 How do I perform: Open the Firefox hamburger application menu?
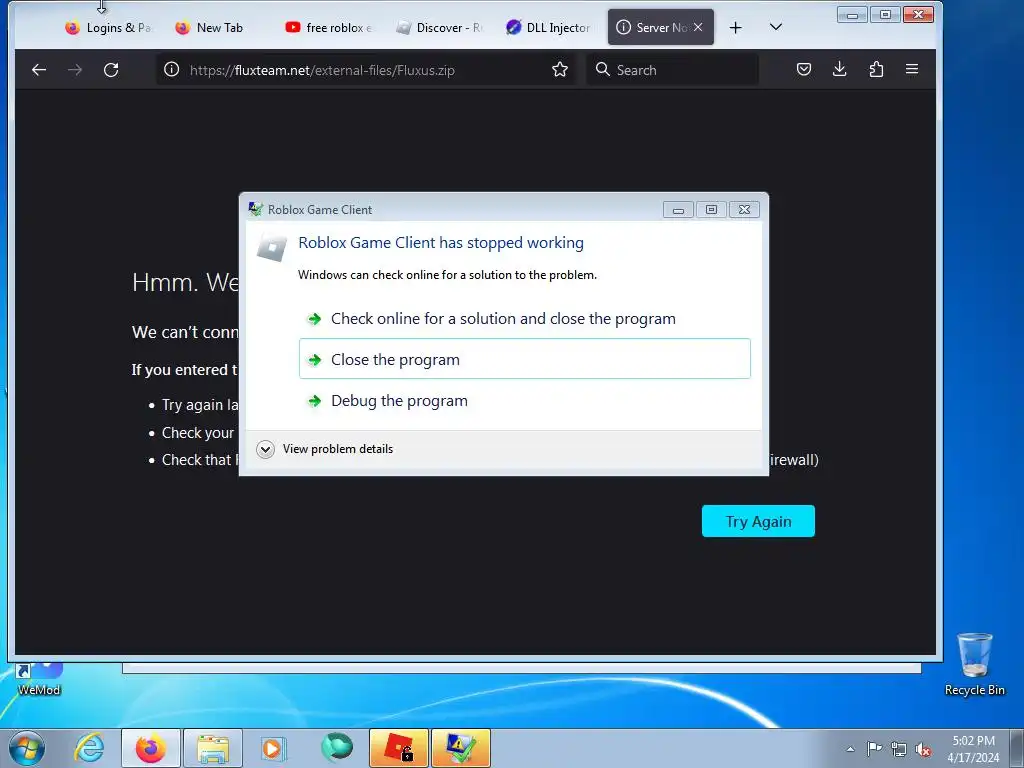coord(912,69)
